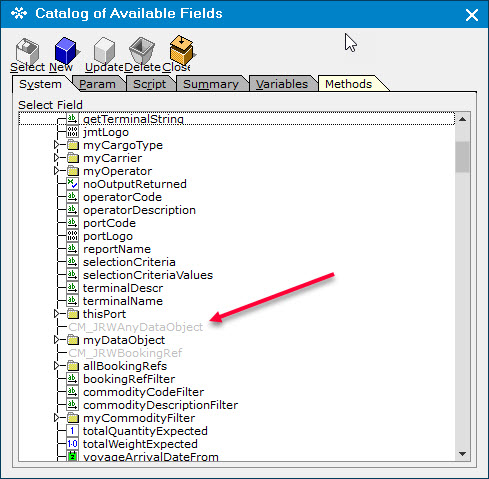489x479 pixels.
Task: Expand the allBookingRefs node
Action: [x=56, y=366]
